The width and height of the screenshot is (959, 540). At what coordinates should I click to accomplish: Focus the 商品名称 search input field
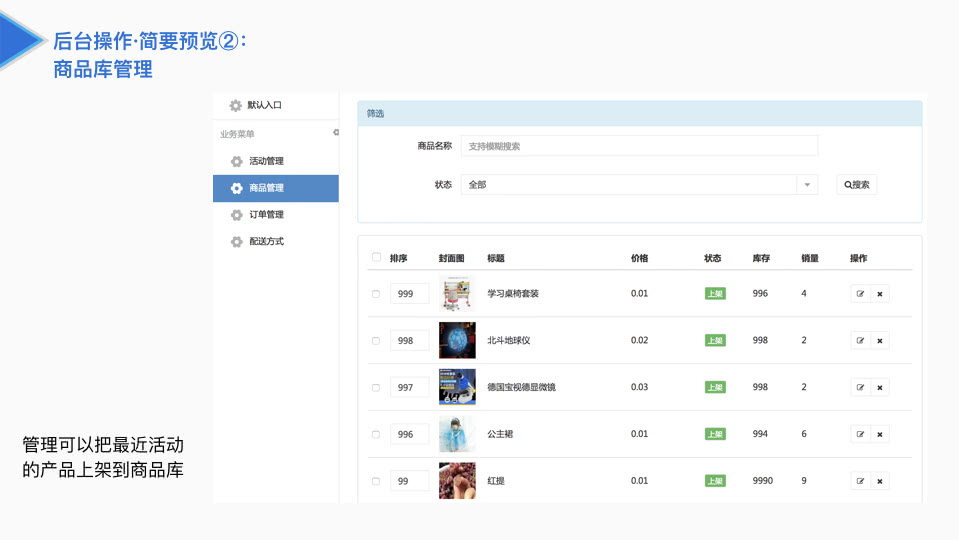click(x=639, y=146)
